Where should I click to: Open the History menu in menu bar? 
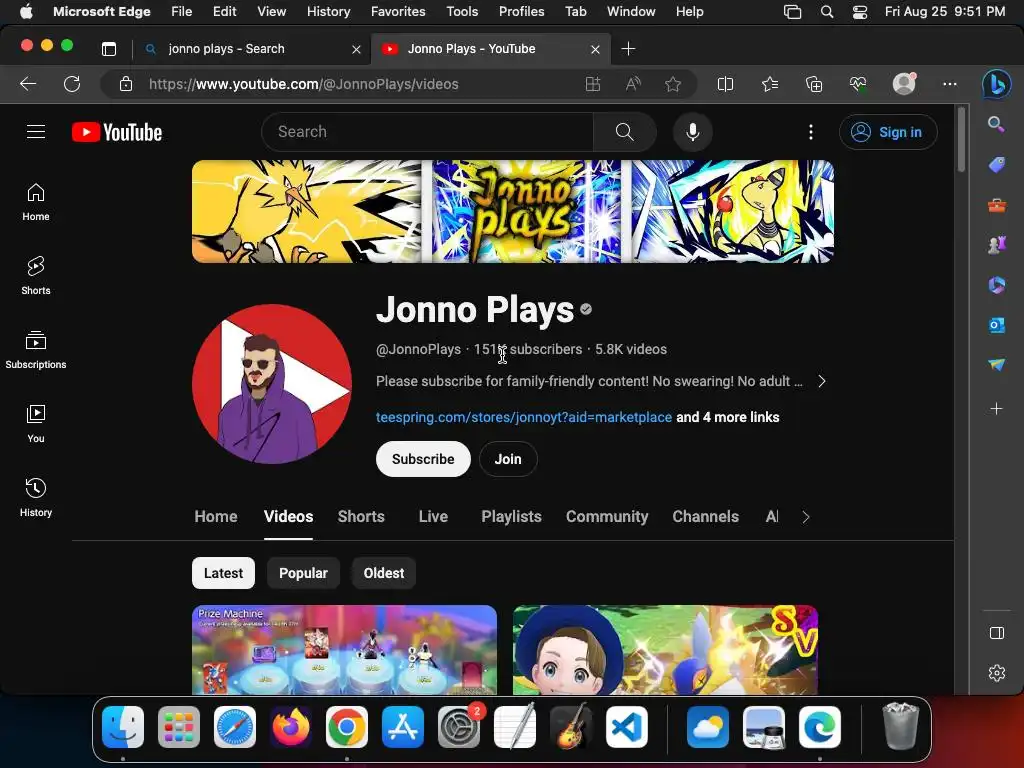click(328, 12)
